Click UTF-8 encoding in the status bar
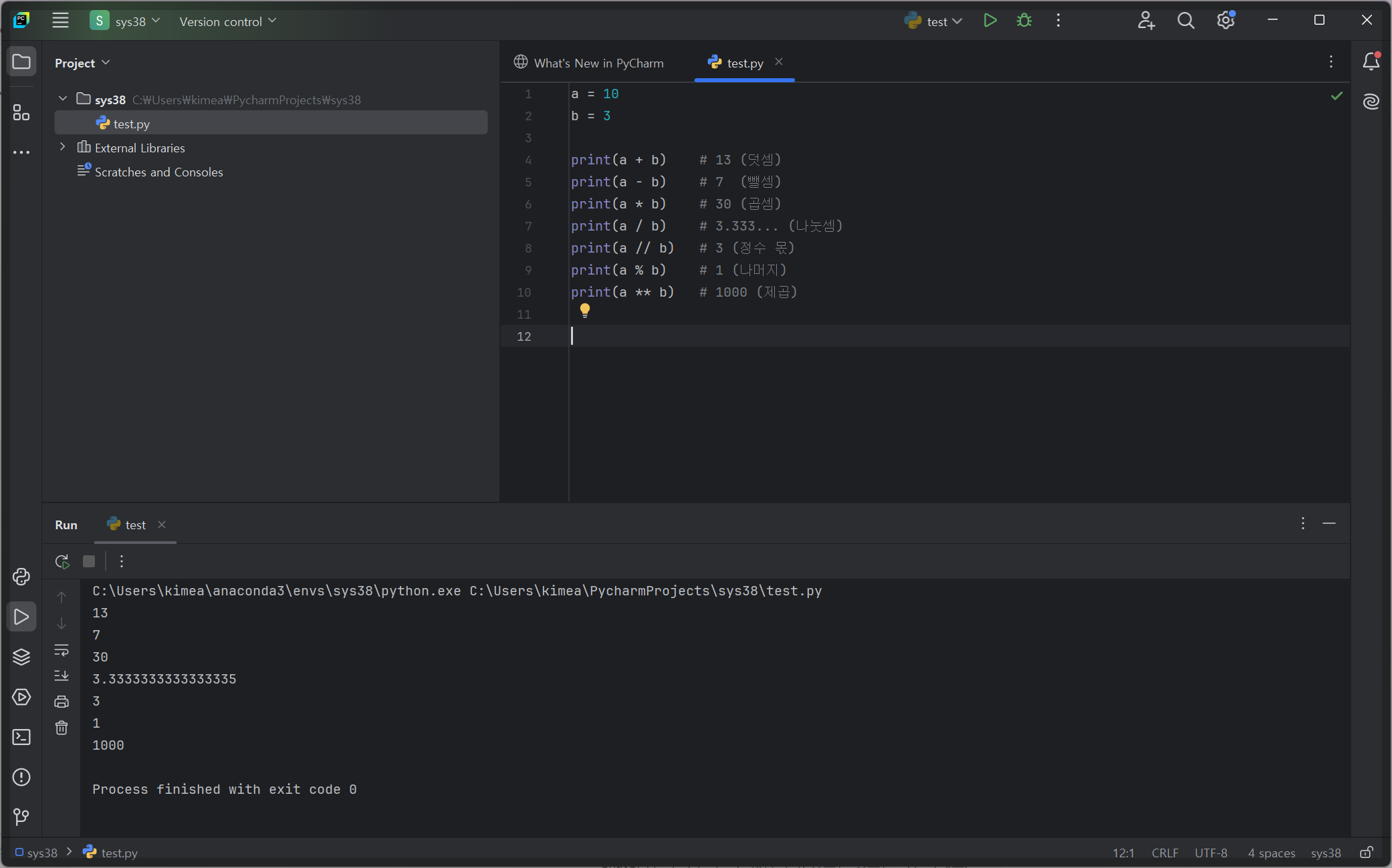 [x=1211, y=853]
